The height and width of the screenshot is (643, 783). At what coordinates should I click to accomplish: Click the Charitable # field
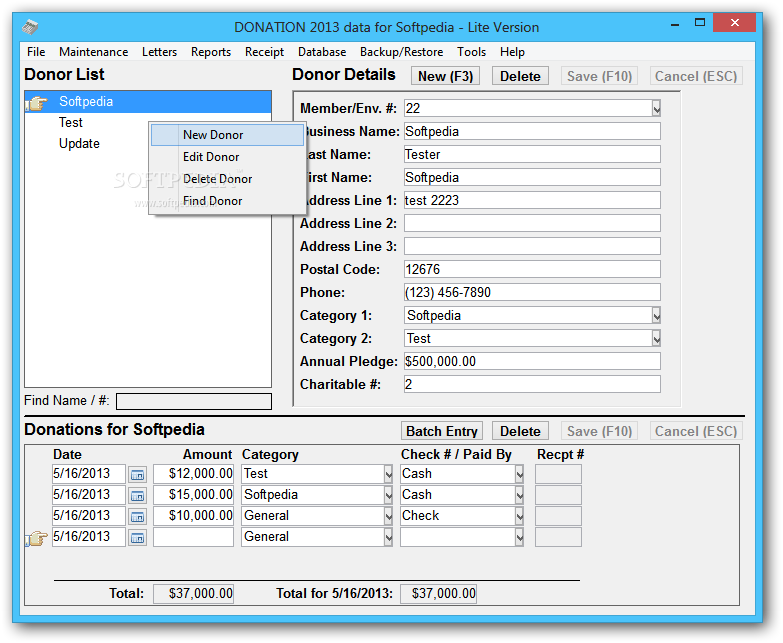(x=532, y=384)
